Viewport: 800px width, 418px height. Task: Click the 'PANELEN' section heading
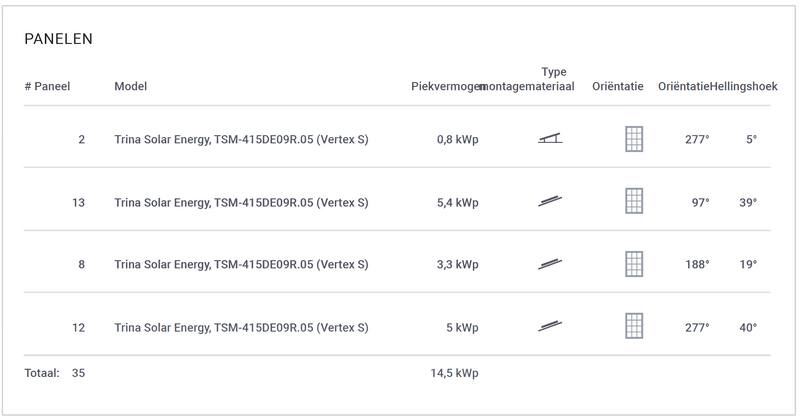tap(58, 38)
